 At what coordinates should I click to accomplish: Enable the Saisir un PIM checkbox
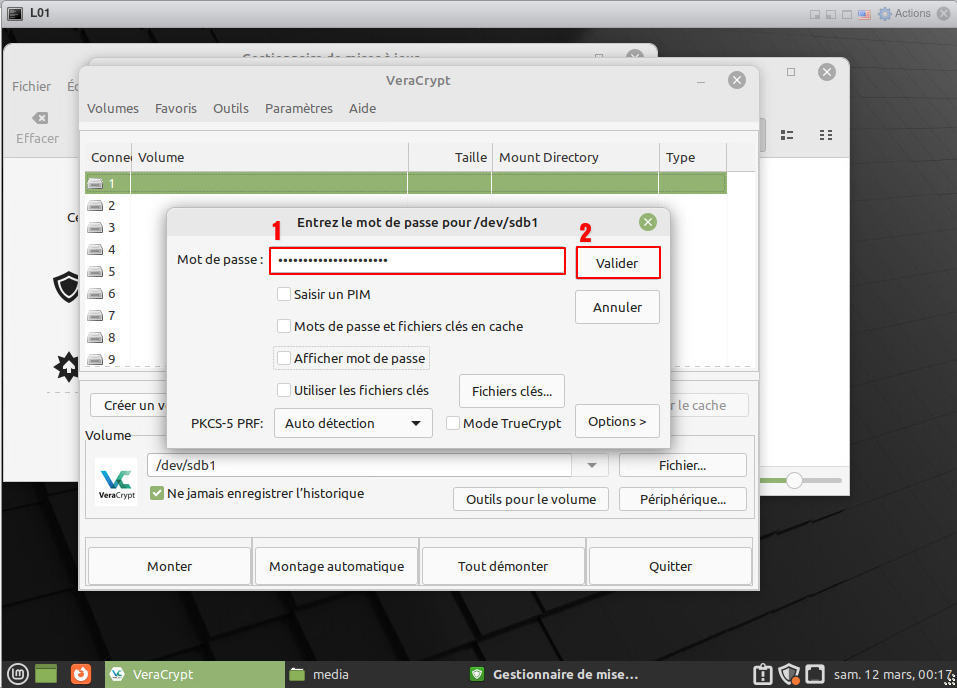tap(284, 295)
